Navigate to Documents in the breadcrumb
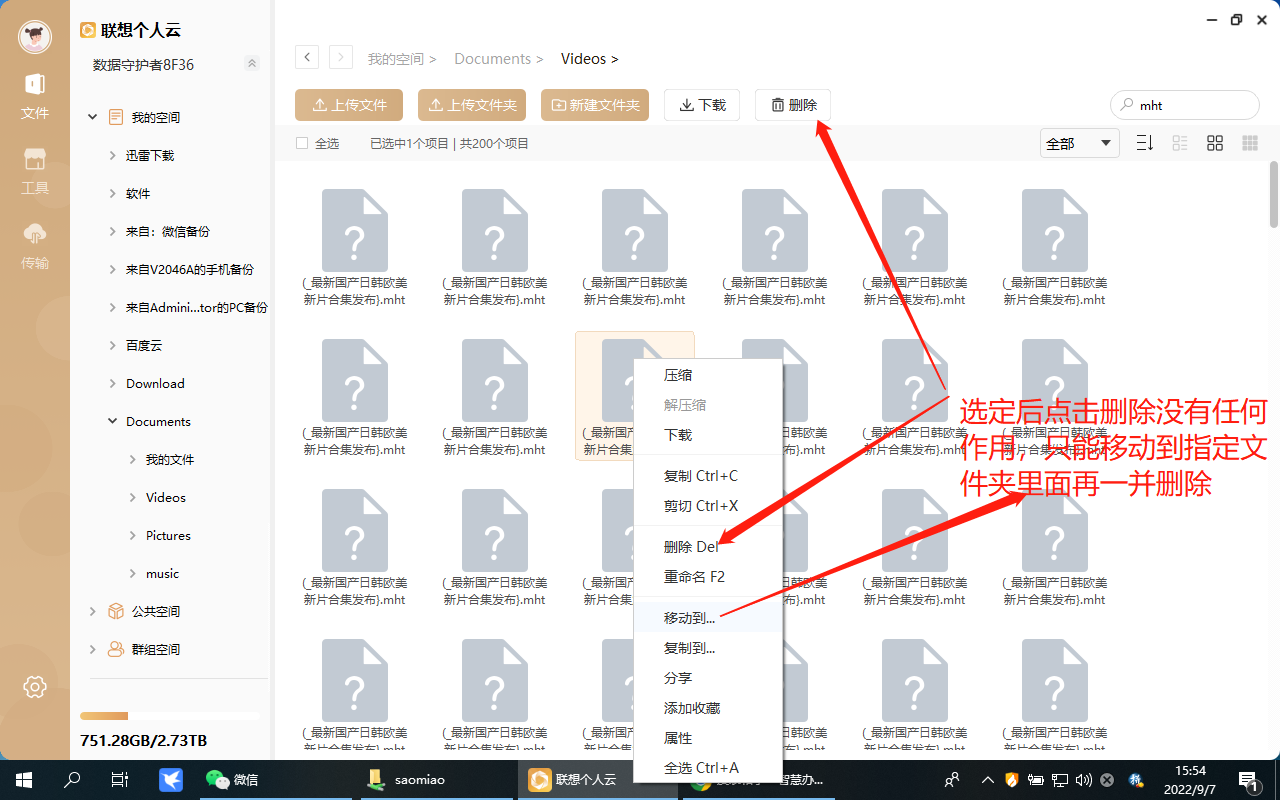1280x800 pixels. [492, 59]
